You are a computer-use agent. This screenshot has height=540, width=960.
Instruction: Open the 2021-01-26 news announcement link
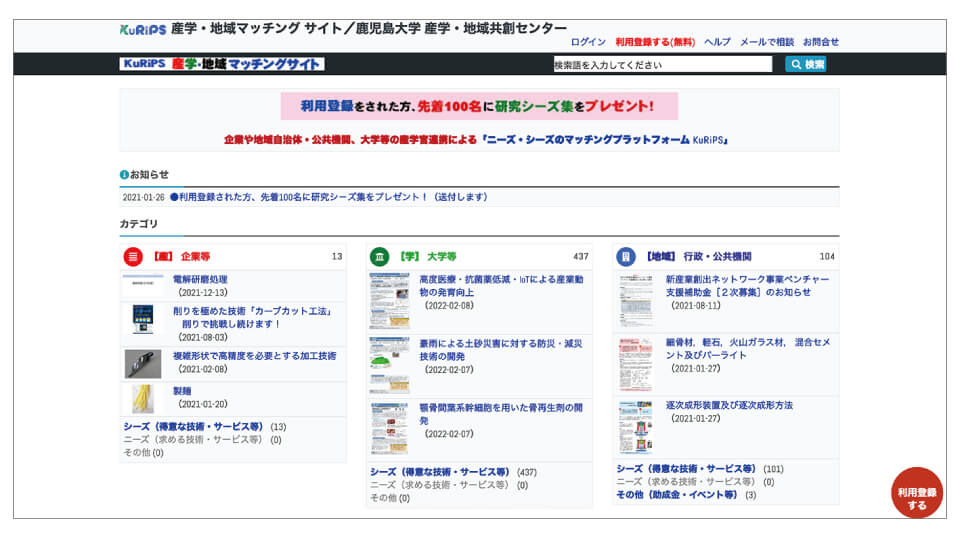(329, 197)
